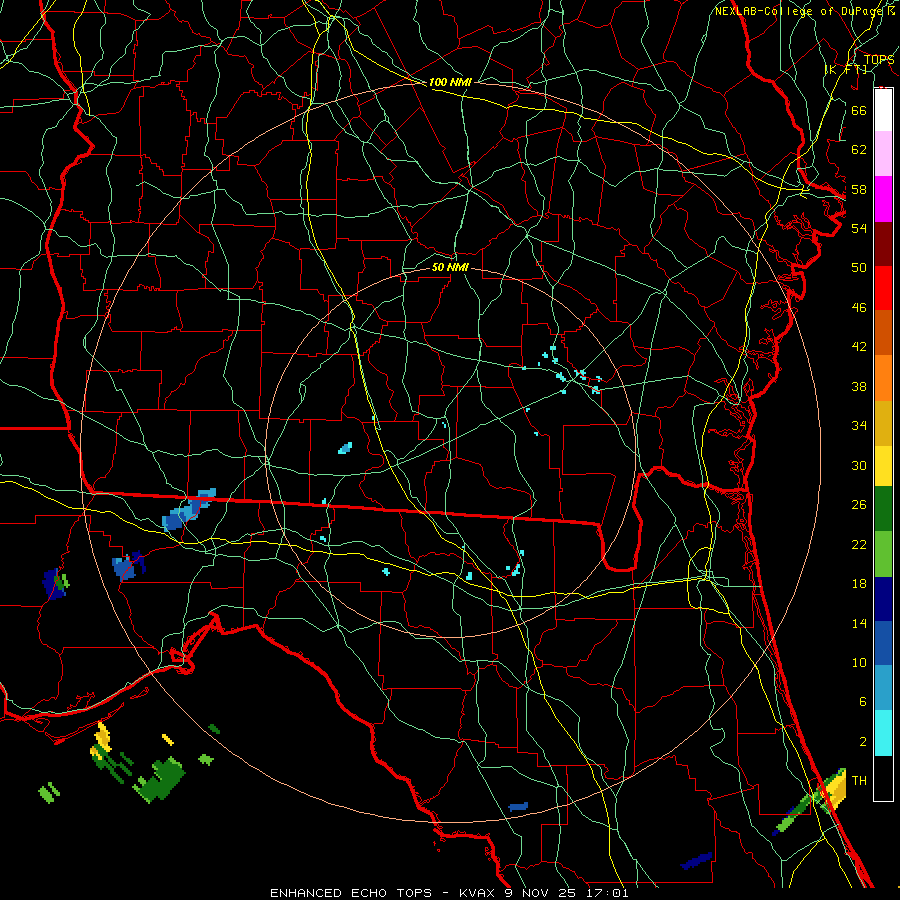This screenshot has height=900, width=900.
Task: Click the legend value 54
Action: click(x=859, y=228)
